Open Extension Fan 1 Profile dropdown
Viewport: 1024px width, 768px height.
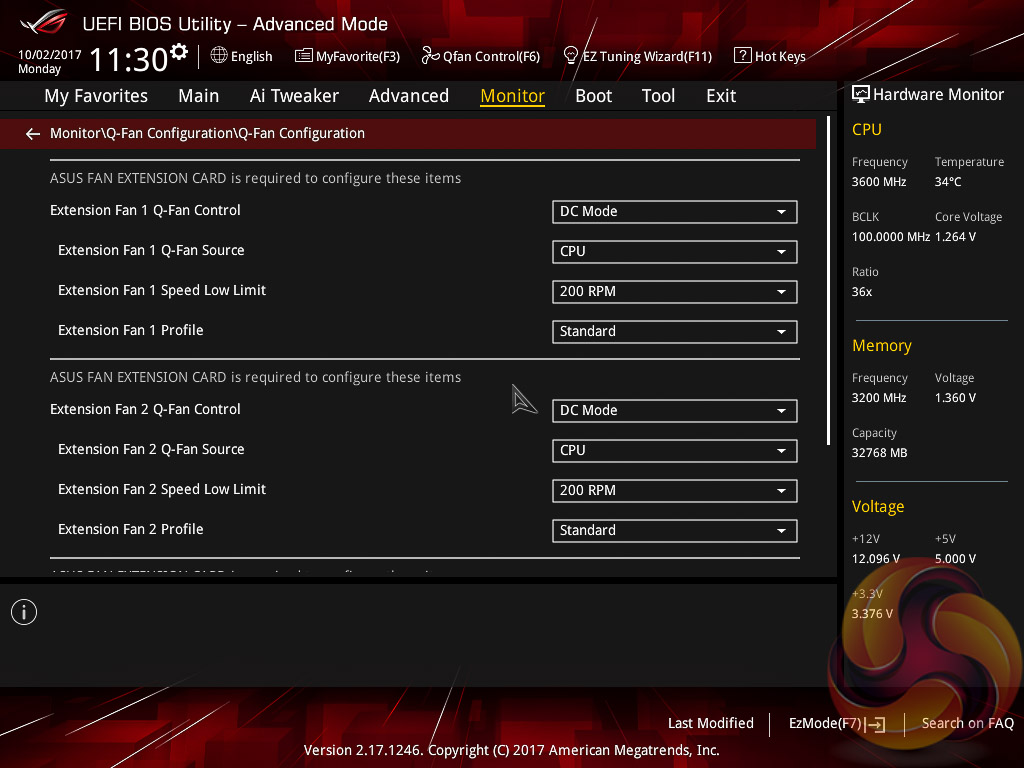click(x=675, y=331)
